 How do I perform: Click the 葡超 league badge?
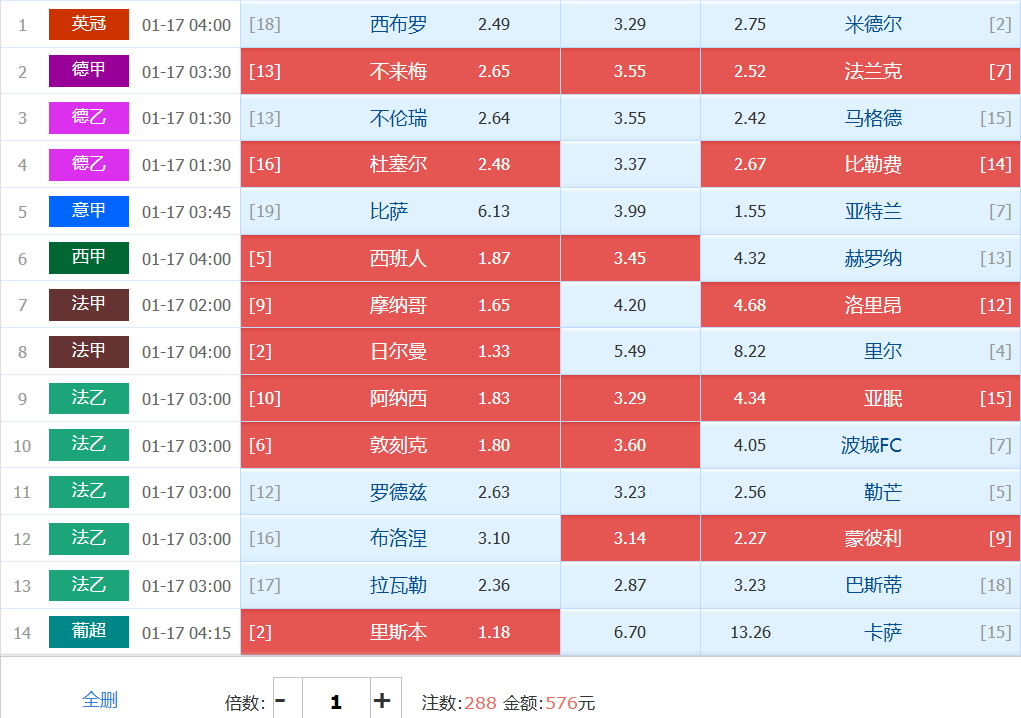pos(89,632)
